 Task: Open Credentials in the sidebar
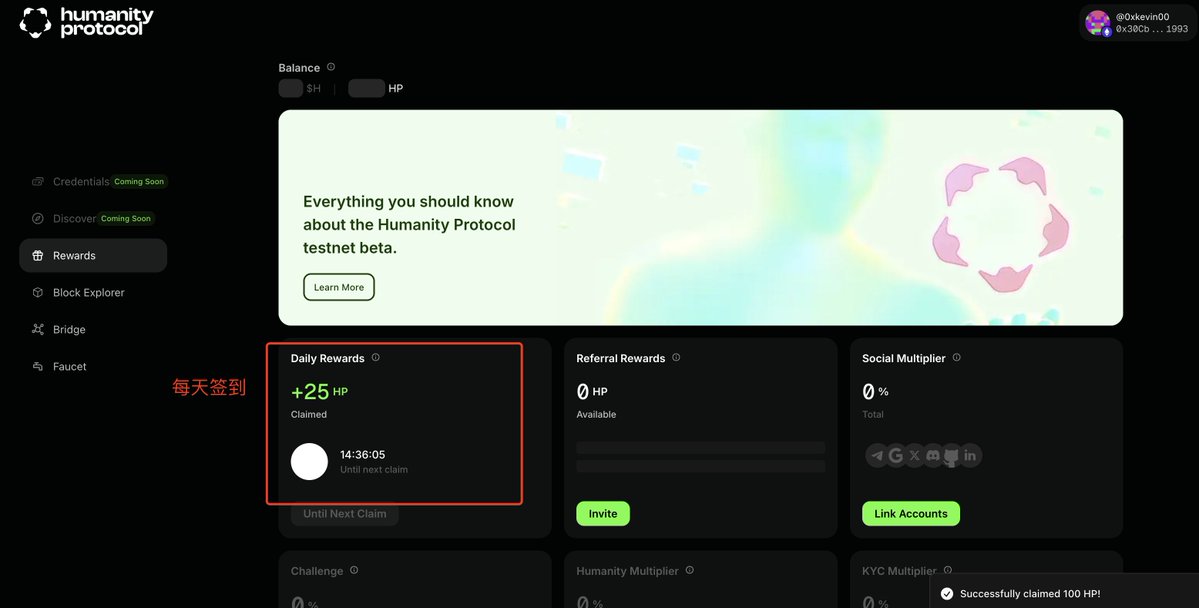tap(81, 182)
